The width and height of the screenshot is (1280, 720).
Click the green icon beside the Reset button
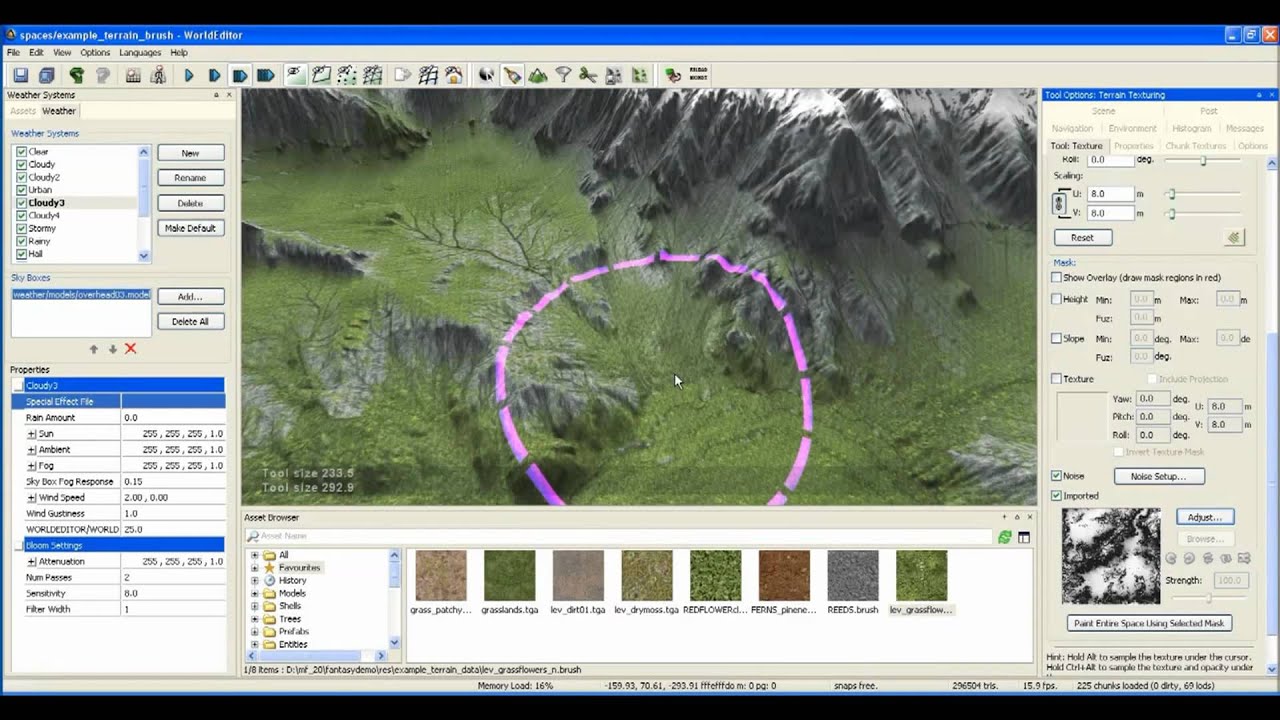click(1234, 237)
